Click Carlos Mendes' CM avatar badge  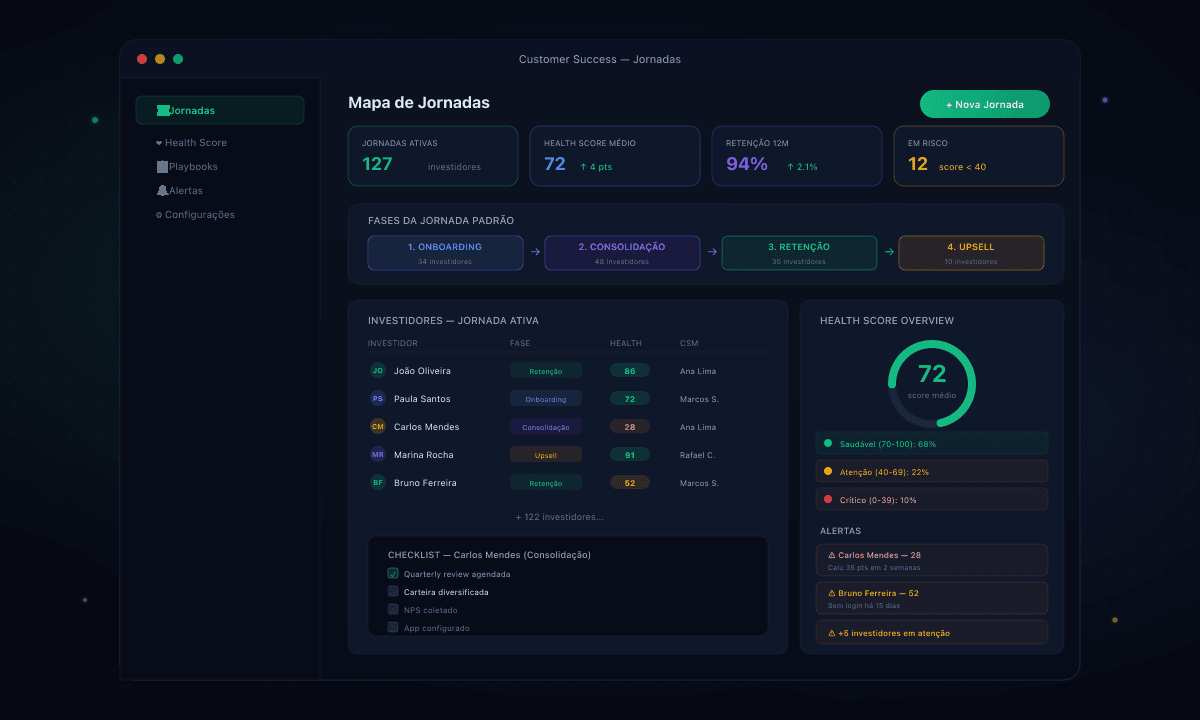(x=378, y=426)
